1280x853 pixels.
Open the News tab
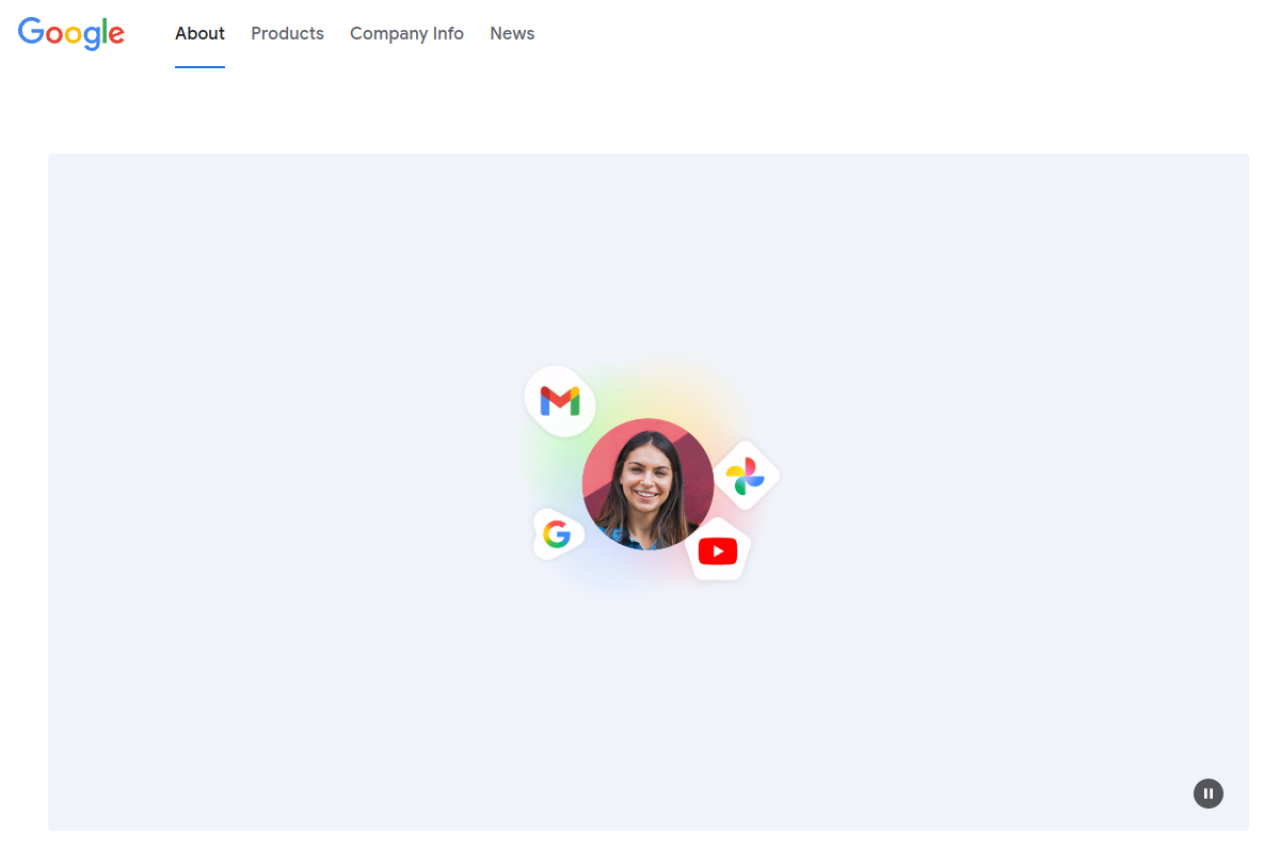[x=512, y=33]
